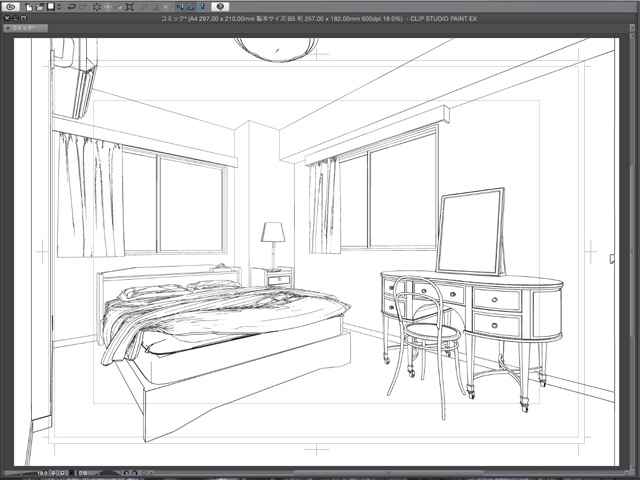The image size is (640, 480).
Task: Click the rotation angle field showing 0.0
Action: [x=83, y=473]
